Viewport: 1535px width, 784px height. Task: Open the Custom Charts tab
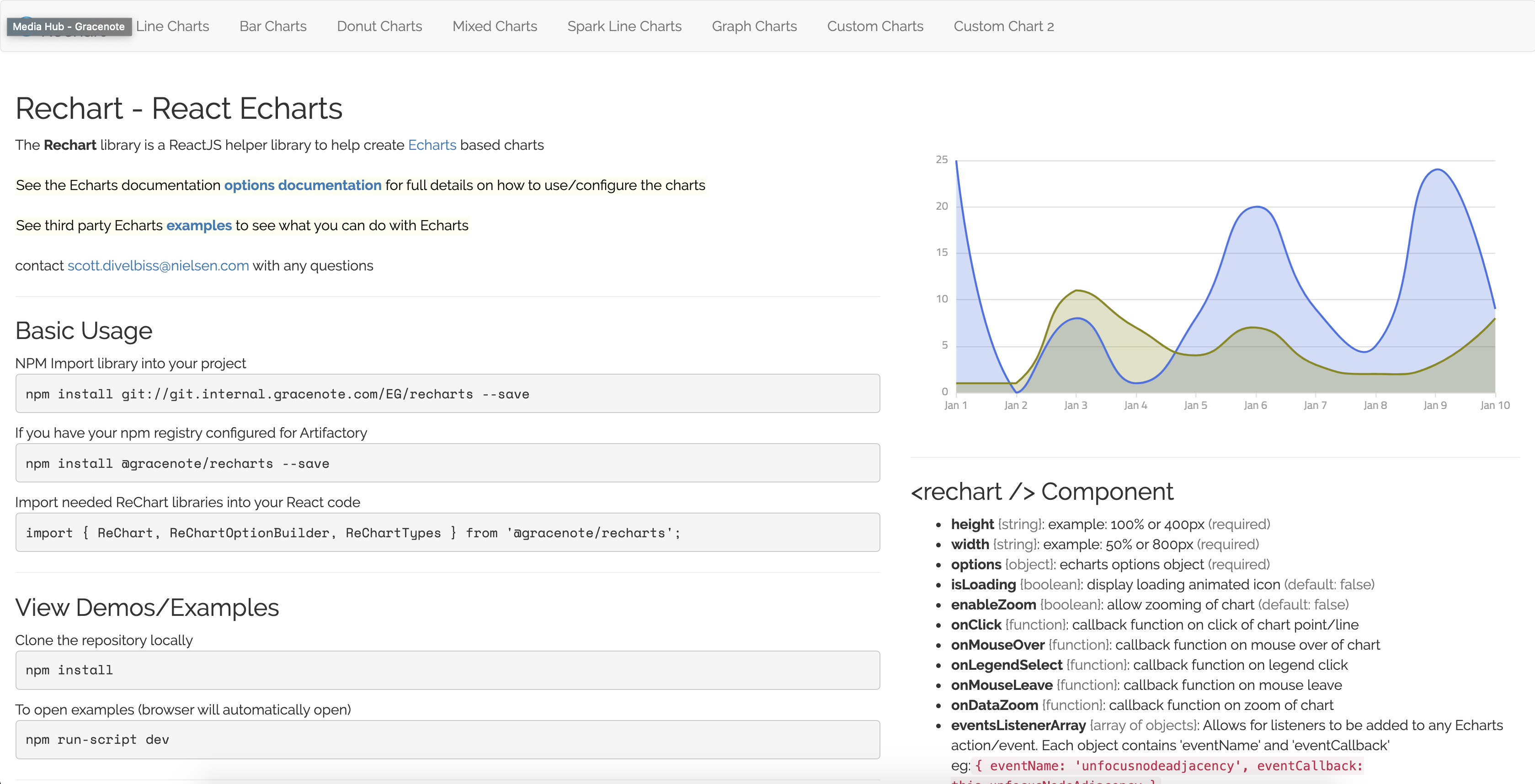875,26
